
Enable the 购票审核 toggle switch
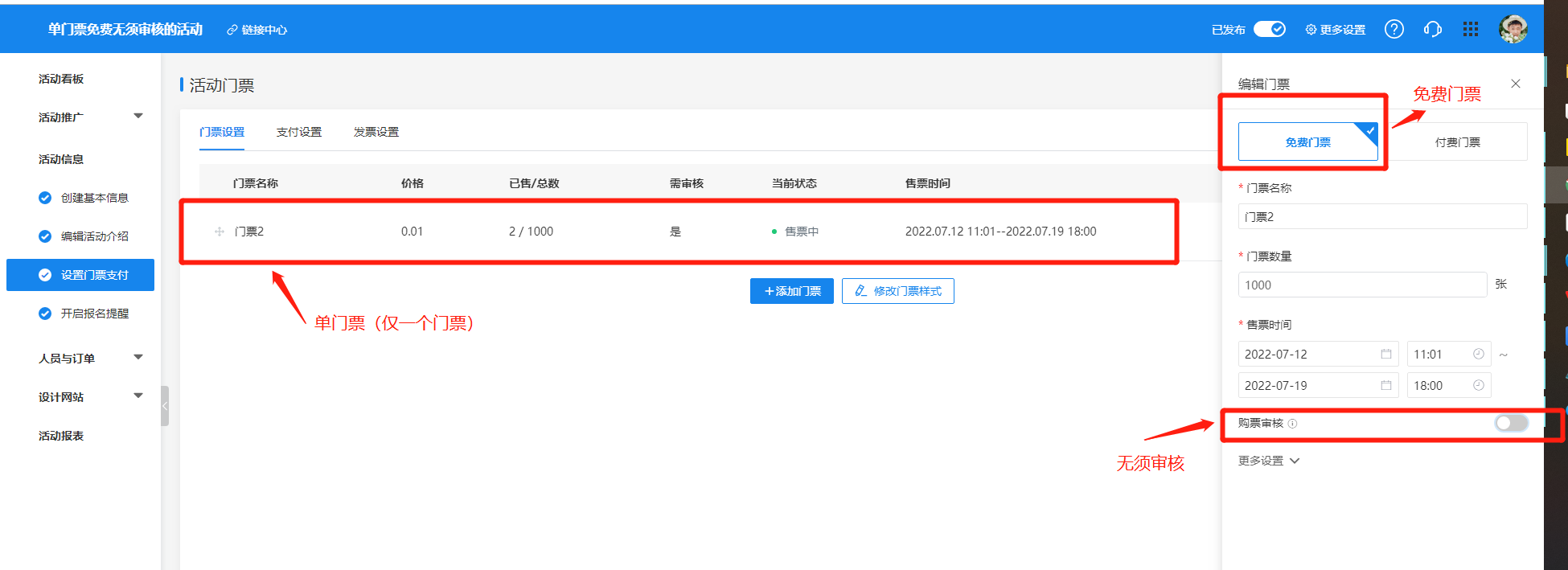(x=1510, y=424)
